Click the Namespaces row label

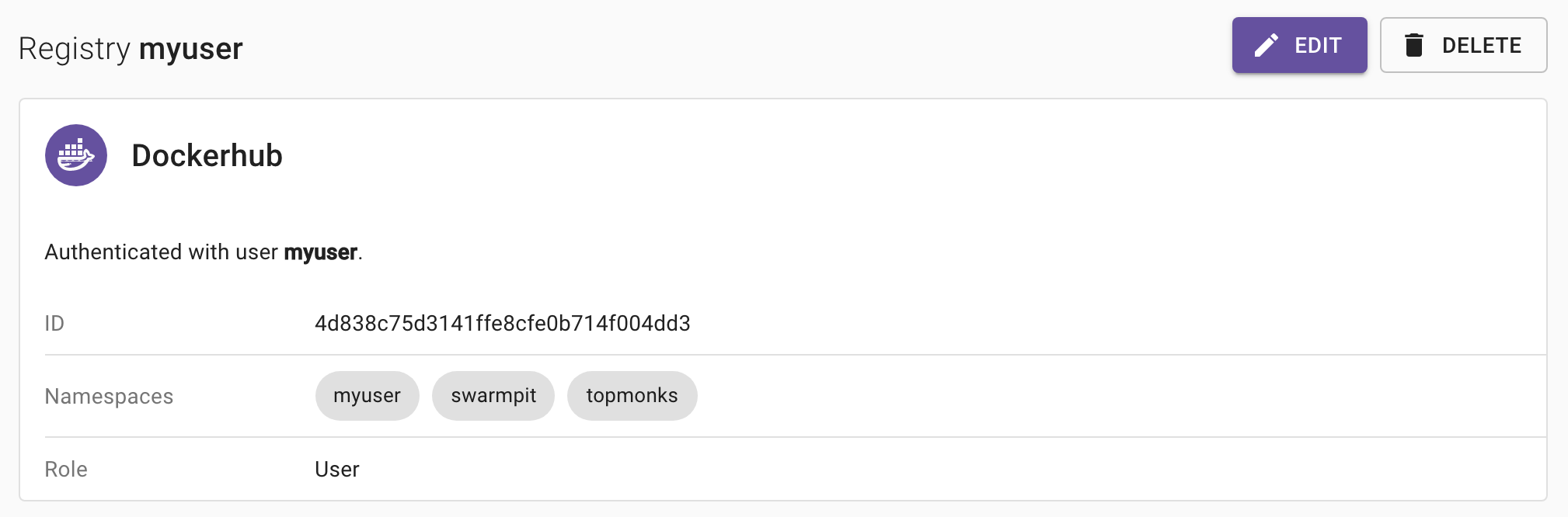[x=109, y=395]
